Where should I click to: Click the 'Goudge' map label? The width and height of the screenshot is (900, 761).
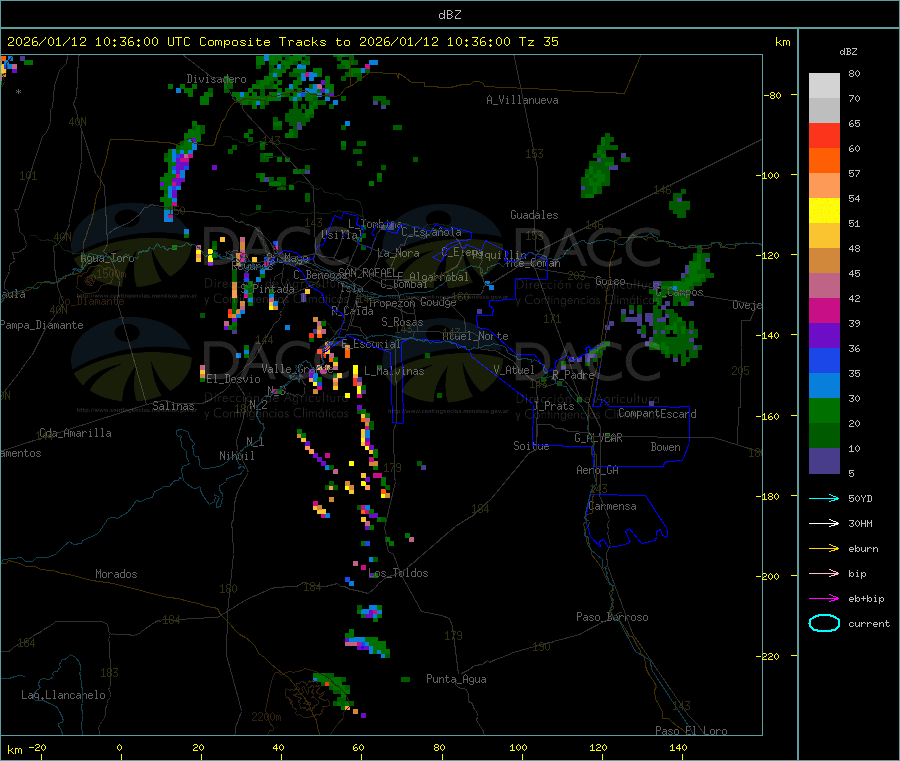tap(439, 302)
